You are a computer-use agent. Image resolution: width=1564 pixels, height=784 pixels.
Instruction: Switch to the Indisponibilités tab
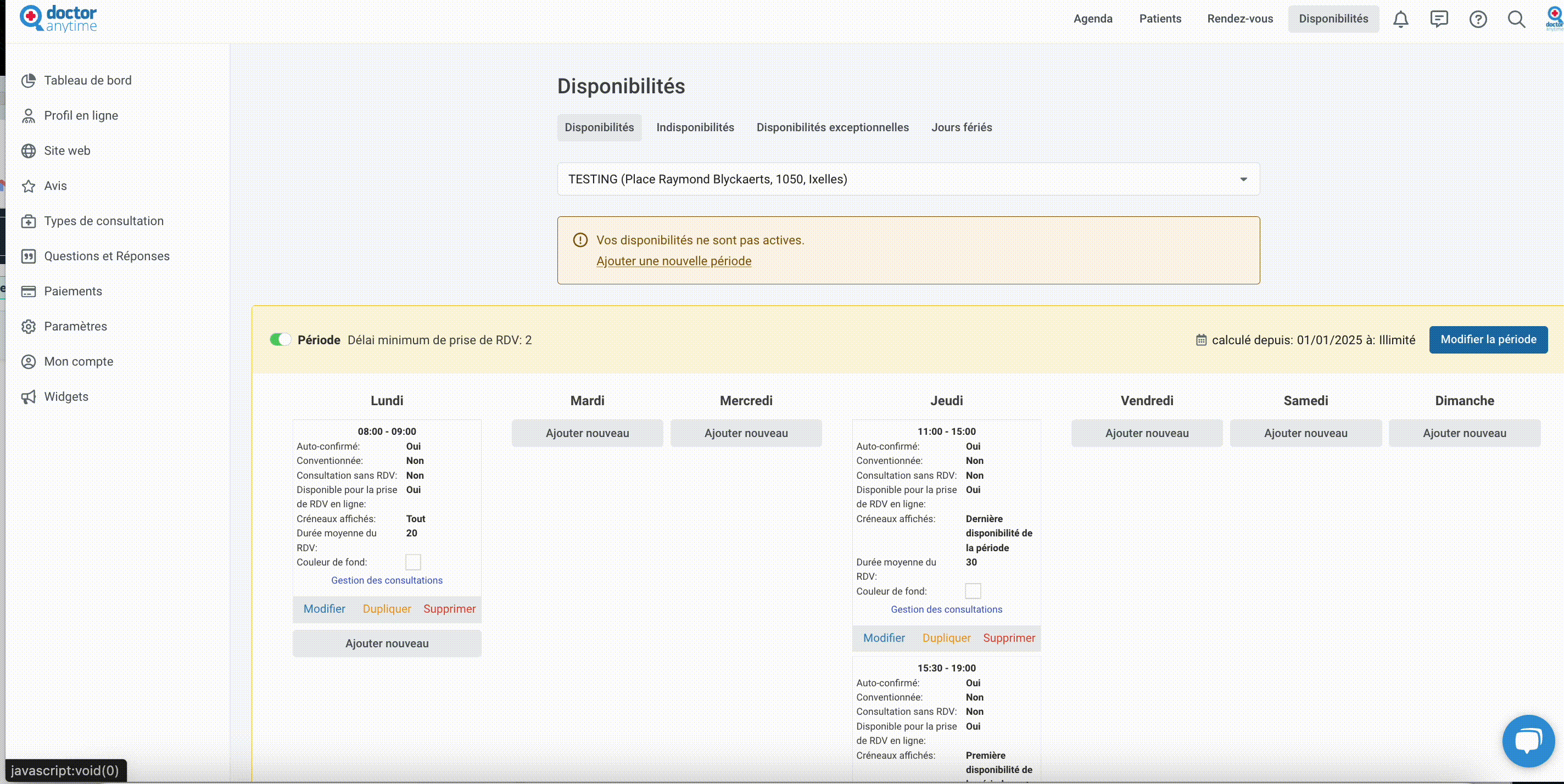pos(695,127)
